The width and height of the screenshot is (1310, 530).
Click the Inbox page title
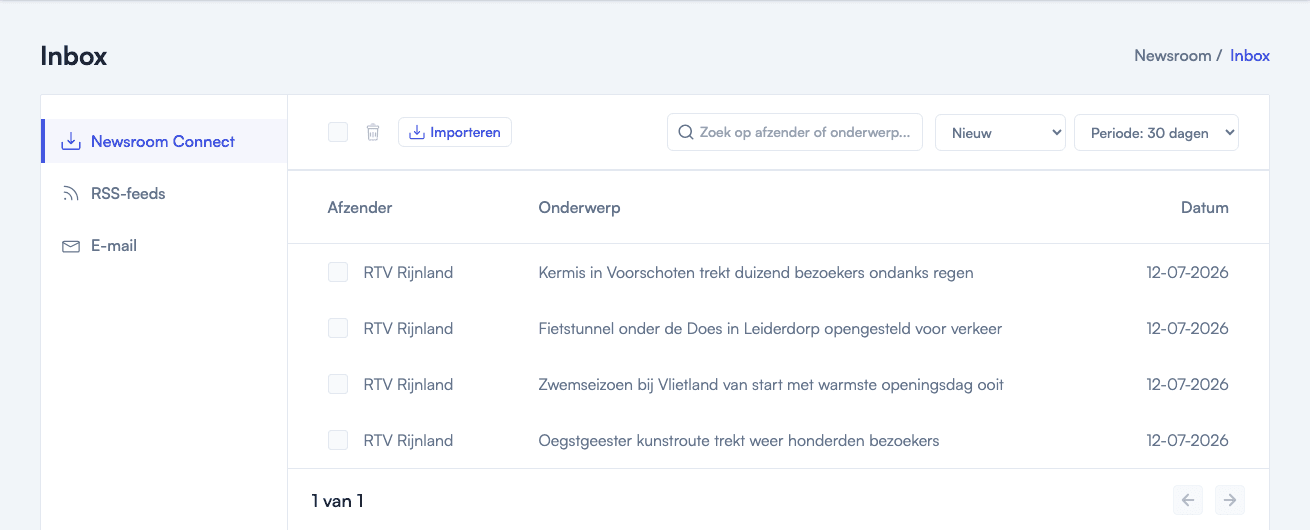(x=74, y=56)
